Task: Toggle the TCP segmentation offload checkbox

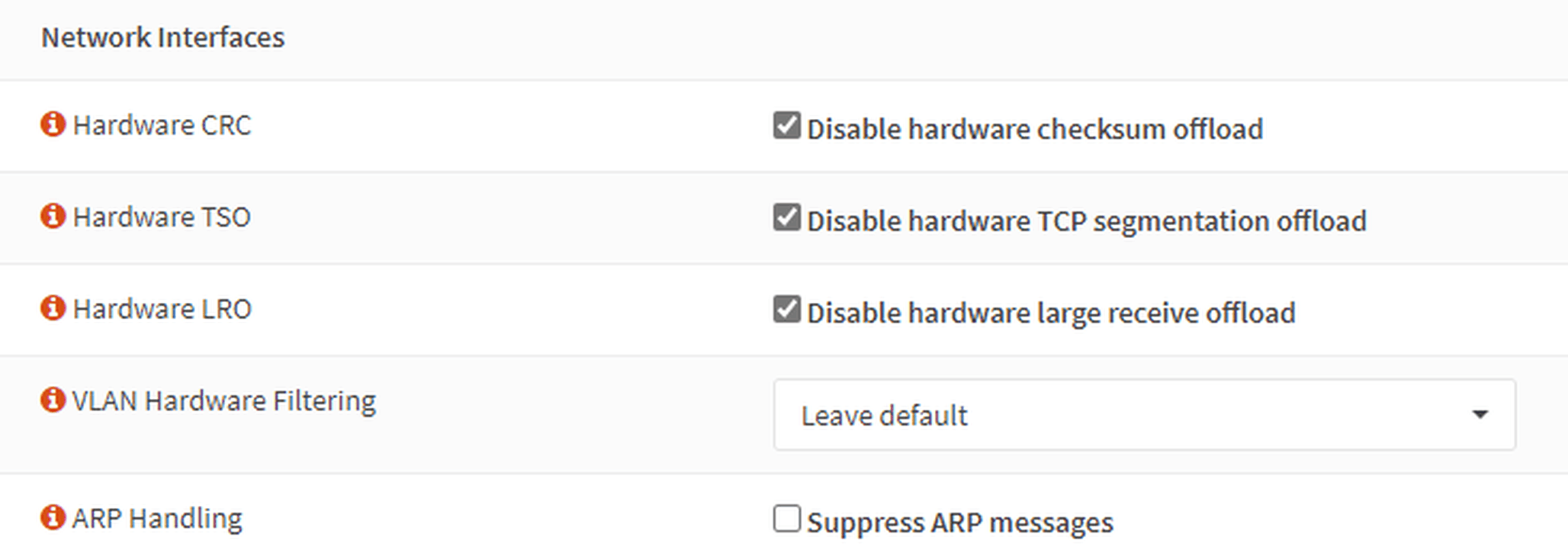Action: [786, 217]
